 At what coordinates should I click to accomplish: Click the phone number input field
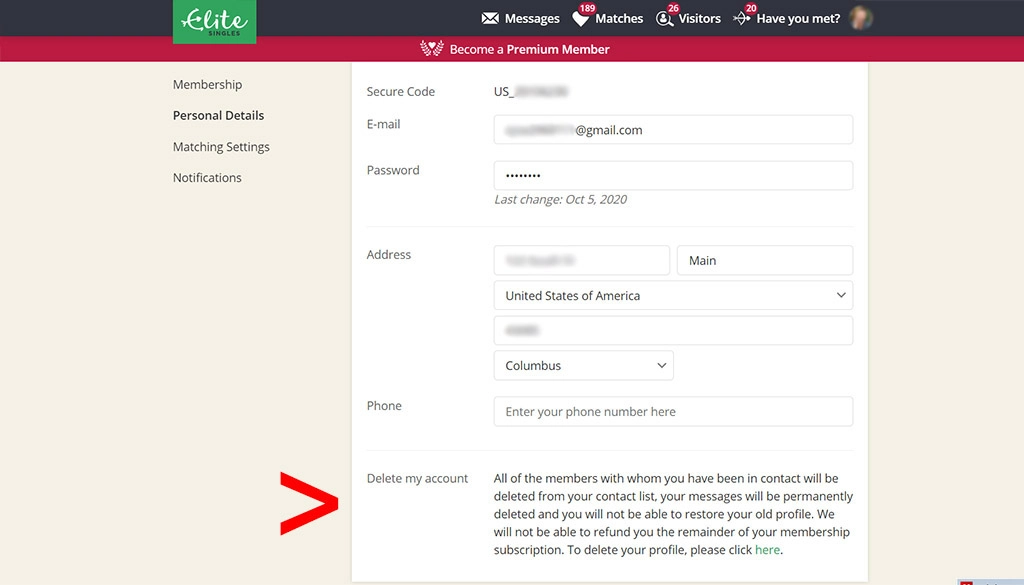[672, 411]
